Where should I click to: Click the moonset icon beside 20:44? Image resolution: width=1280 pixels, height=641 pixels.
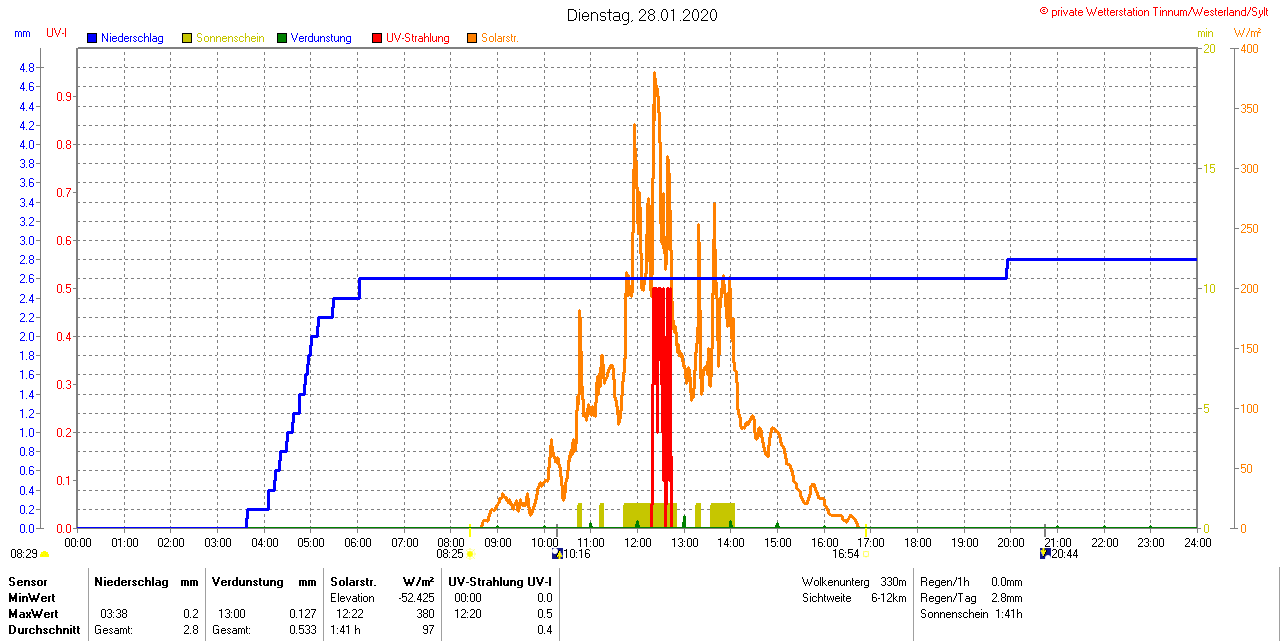[1045, 553]
